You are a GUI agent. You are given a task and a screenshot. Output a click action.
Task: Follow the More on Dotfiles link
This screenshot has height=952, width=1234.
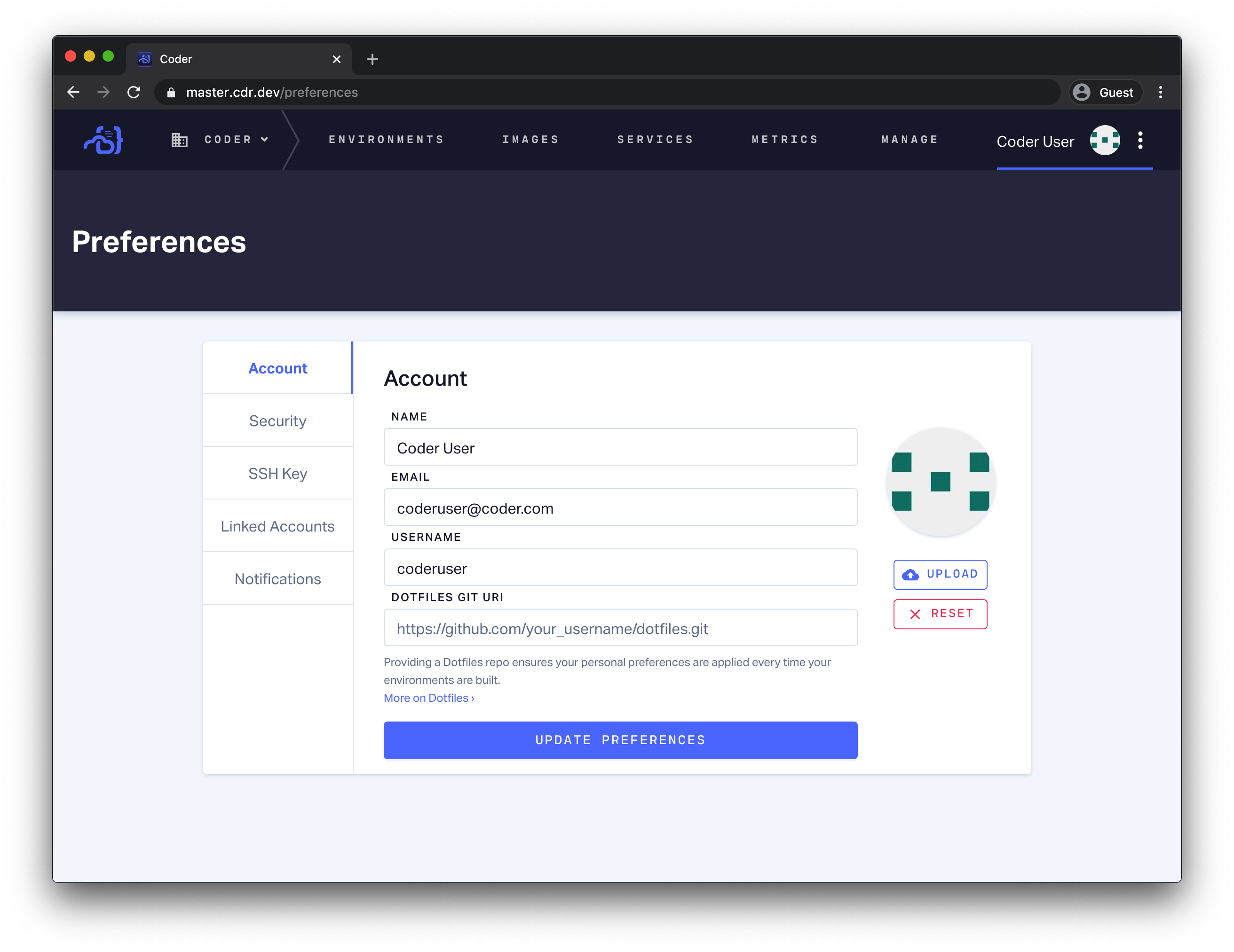(x=428, y=698)
